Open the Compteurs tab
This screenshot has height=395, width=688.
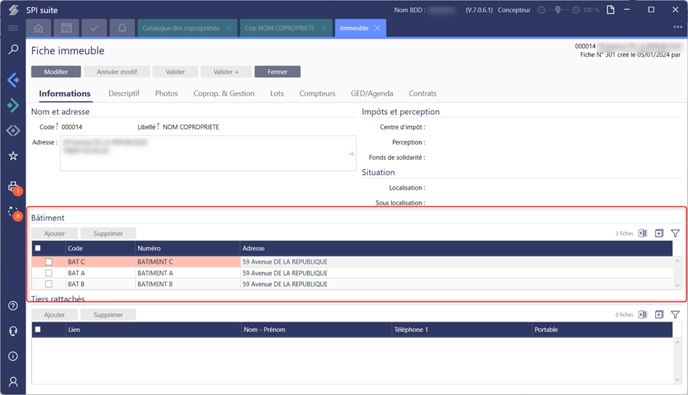pos(317,93)
